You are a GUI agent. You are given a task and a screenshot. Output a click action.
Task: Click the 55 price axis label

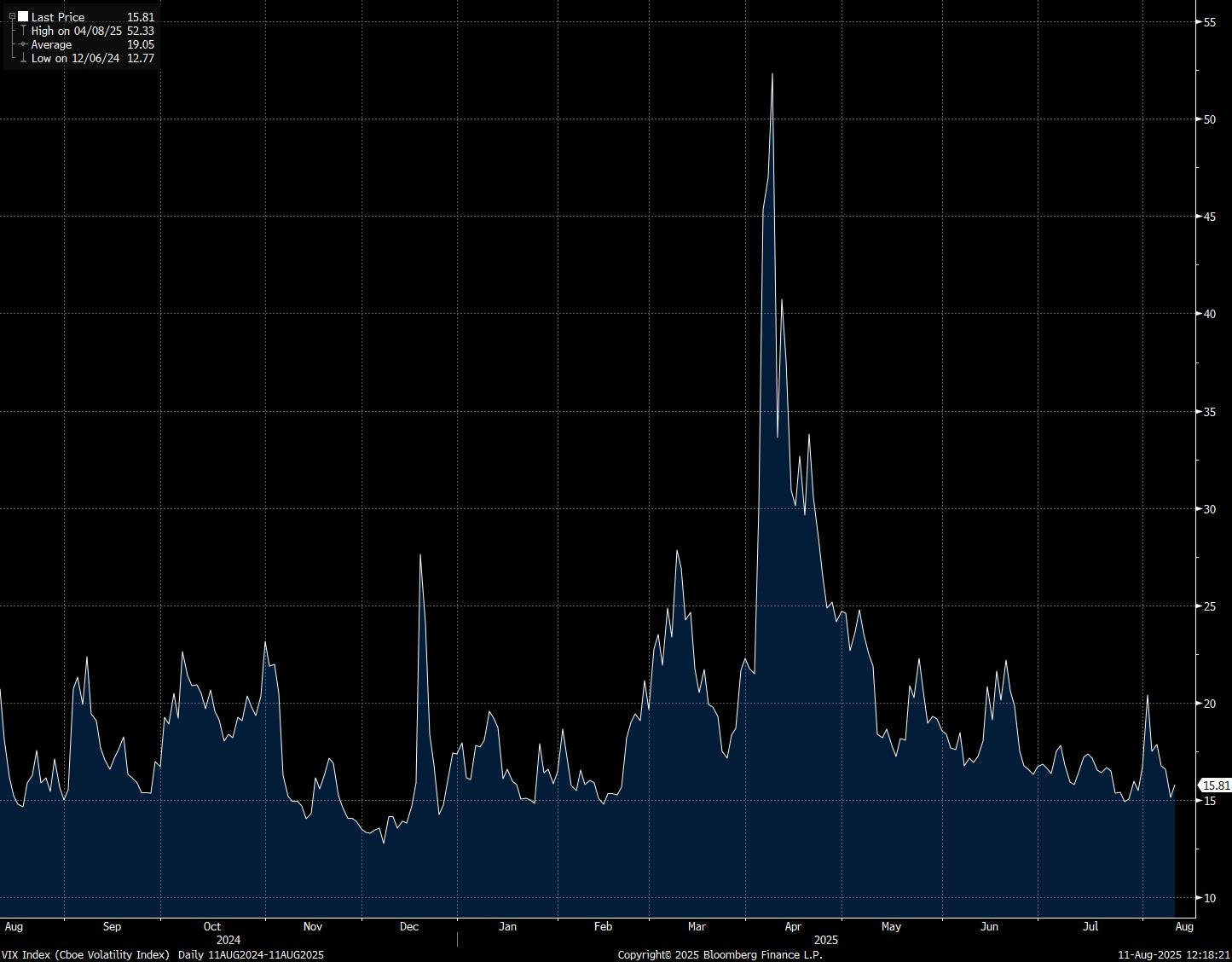(x=1209, y=22)
